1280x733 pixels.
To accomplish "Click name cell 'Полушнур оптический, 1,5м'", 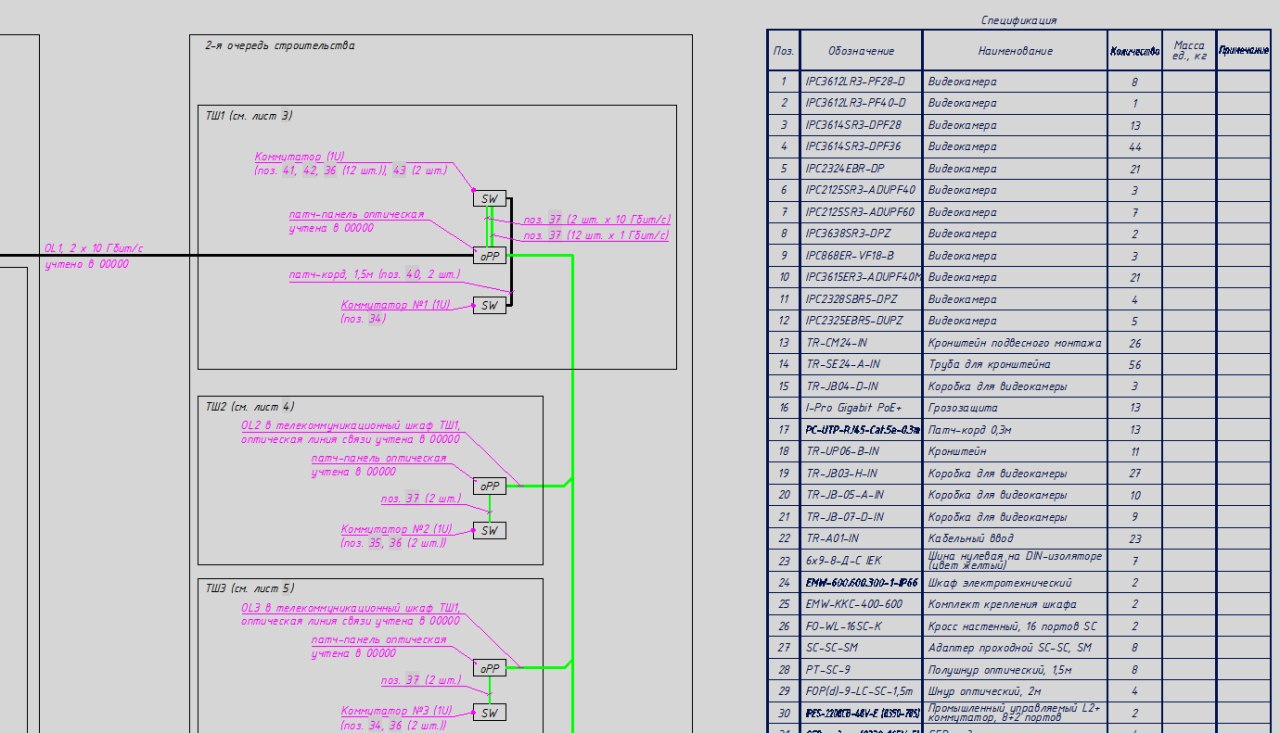I will click(x=1015, y=669).
